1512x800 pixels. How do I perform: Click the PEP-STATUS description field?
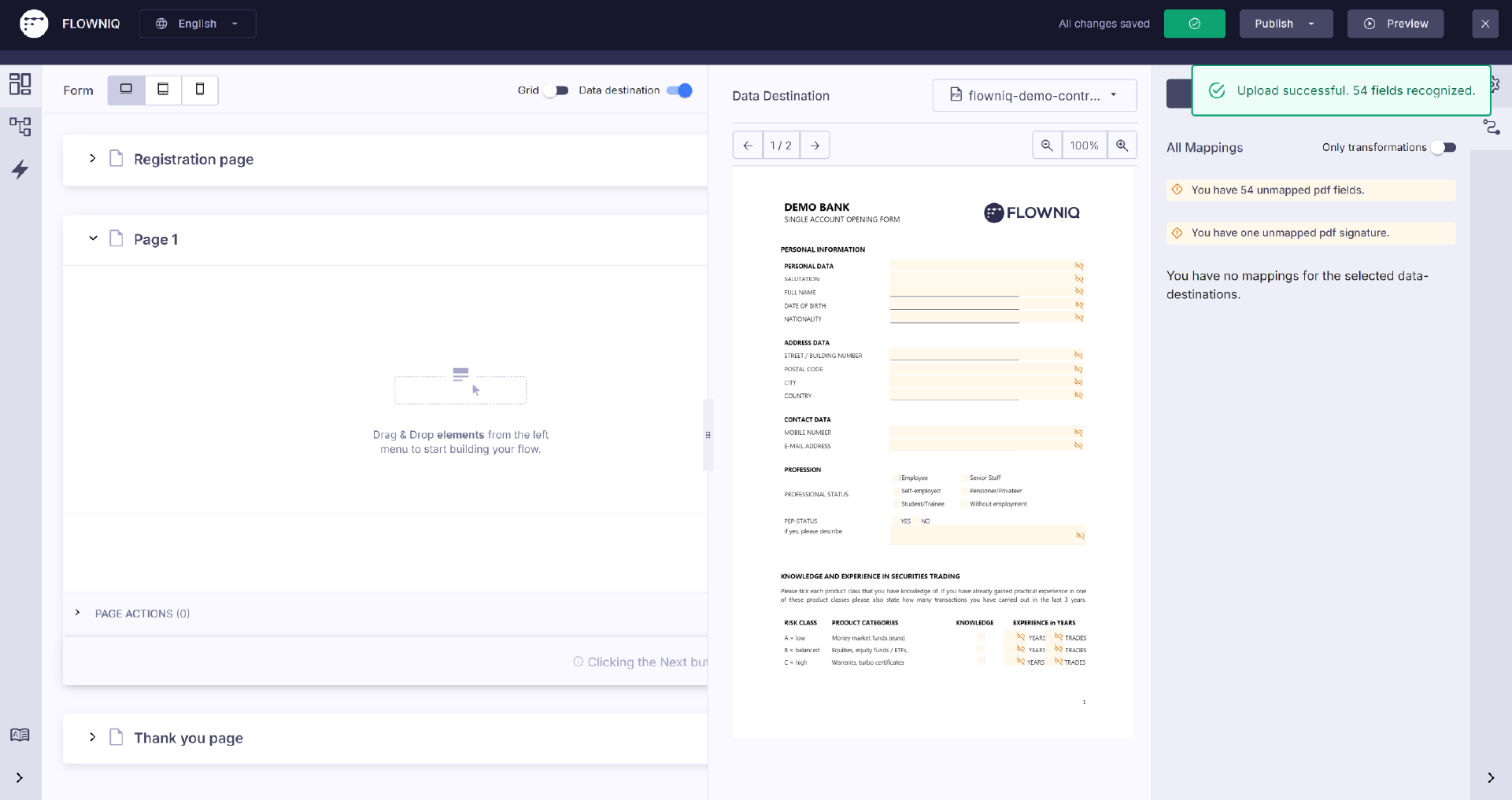pyautogui.click(x=988, y=536)
